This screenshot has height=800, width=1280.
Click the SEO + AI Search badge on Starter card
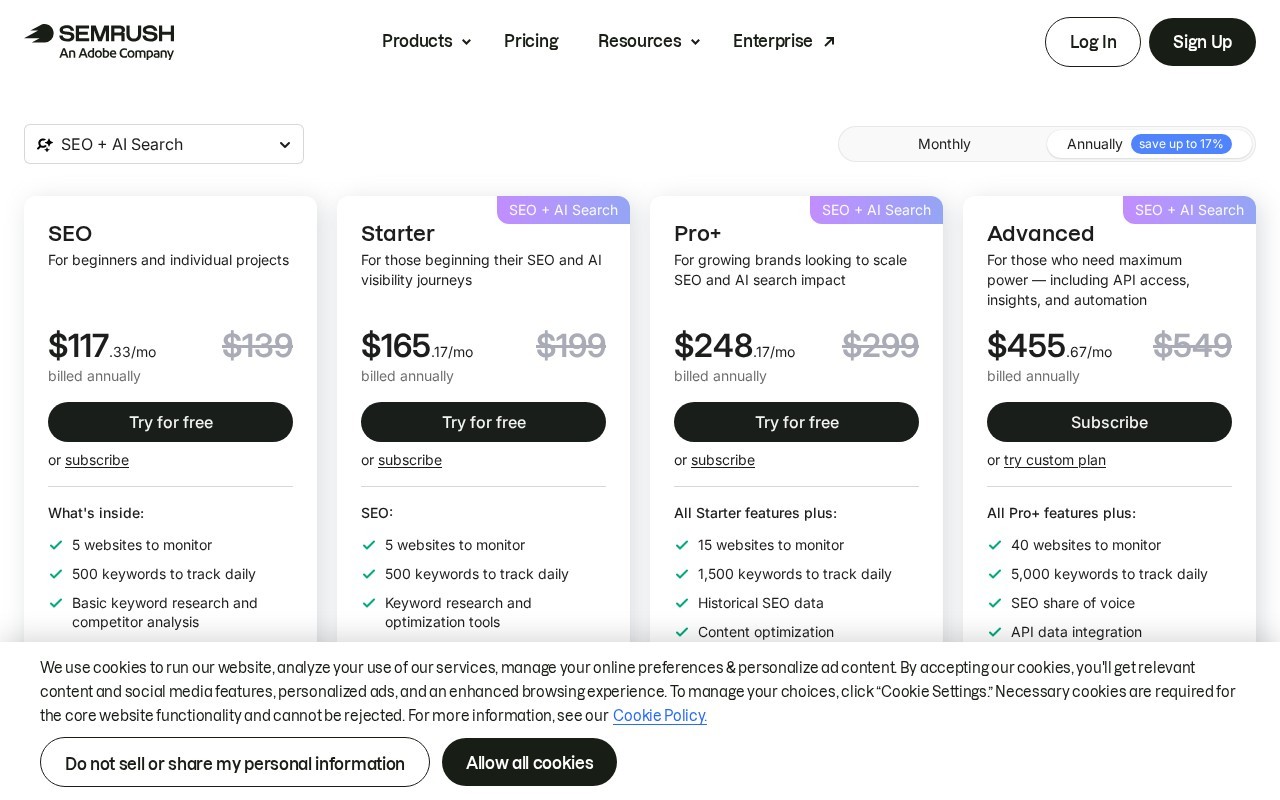pos(563,210)
